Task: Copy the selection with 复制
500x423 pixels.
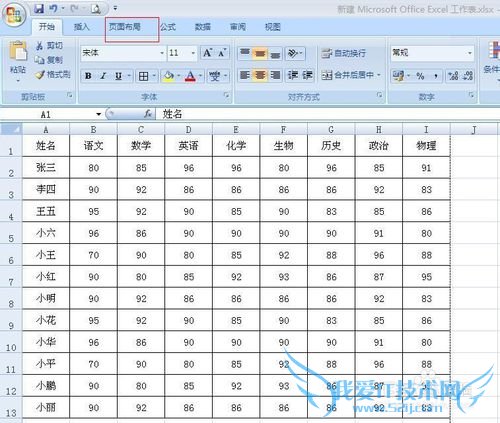Action: click(49, 60)
